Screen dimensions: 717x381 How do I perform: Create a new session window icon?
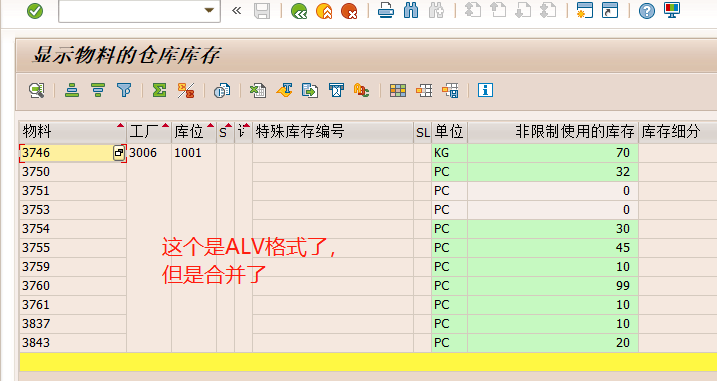point(585,10)
